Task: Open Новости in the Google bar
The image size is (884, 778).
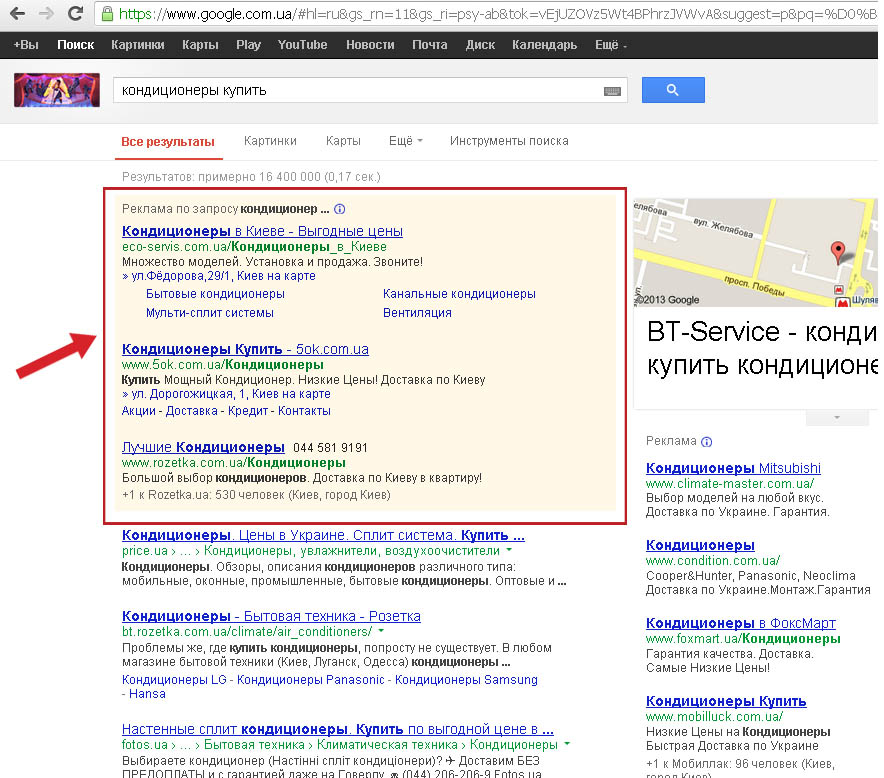Action: coord(370,45)
